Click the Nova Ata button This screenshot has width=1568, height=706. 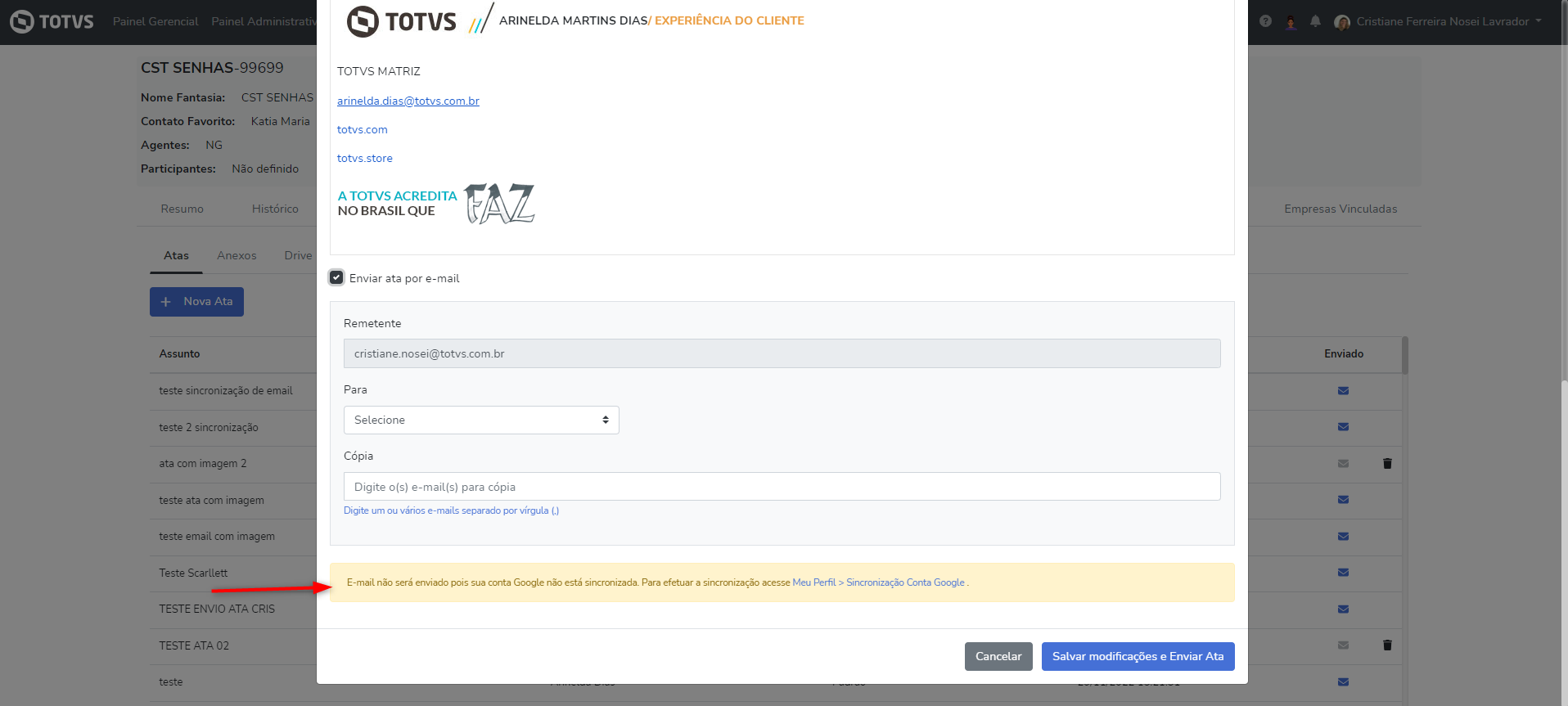click(196, 302)
